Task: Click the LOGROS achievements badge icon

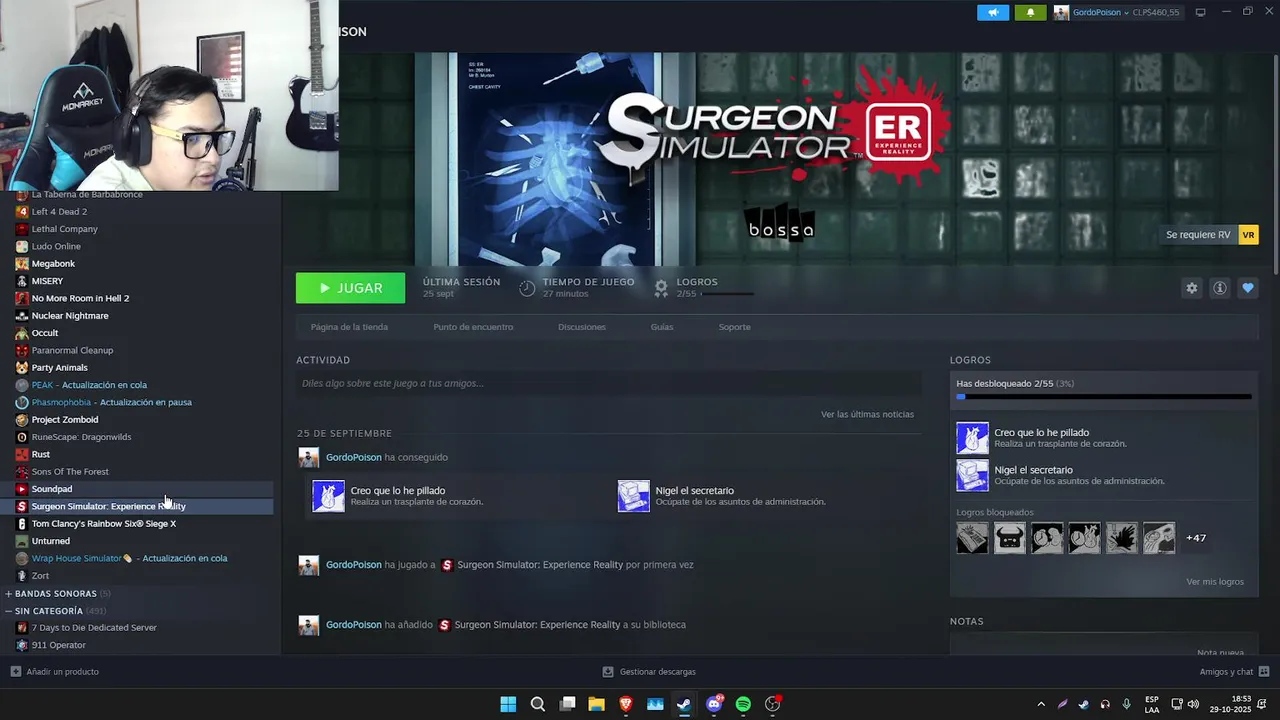Action: (x=661, y=288)
